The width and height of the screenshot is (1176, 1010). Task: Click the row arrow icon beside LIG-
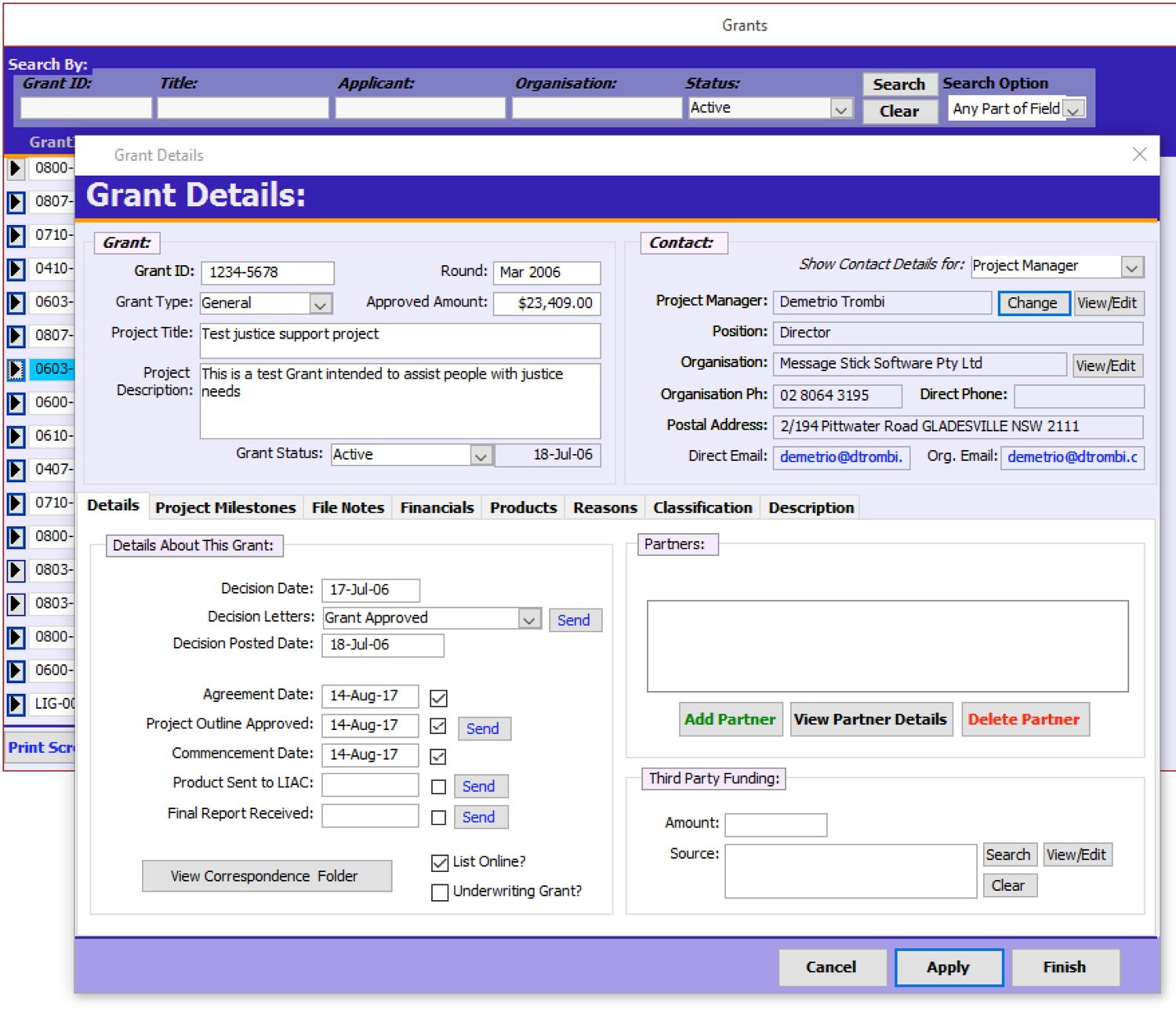pos(16,704)
